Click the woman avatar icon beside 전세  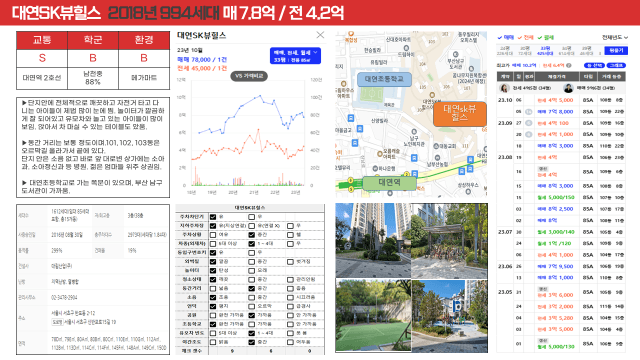504,88
